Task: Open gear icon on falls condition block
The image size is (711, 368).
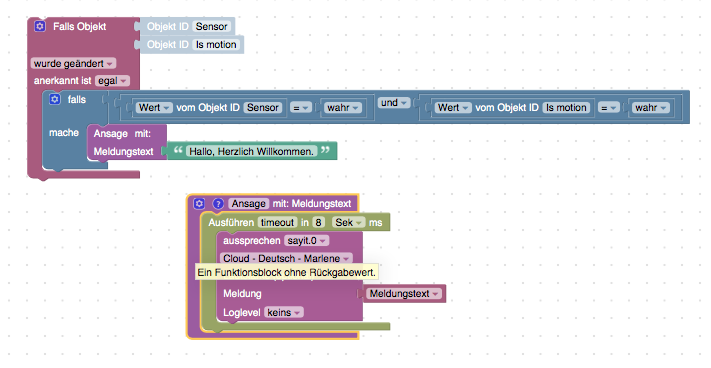Action: [x=55, y=99]
